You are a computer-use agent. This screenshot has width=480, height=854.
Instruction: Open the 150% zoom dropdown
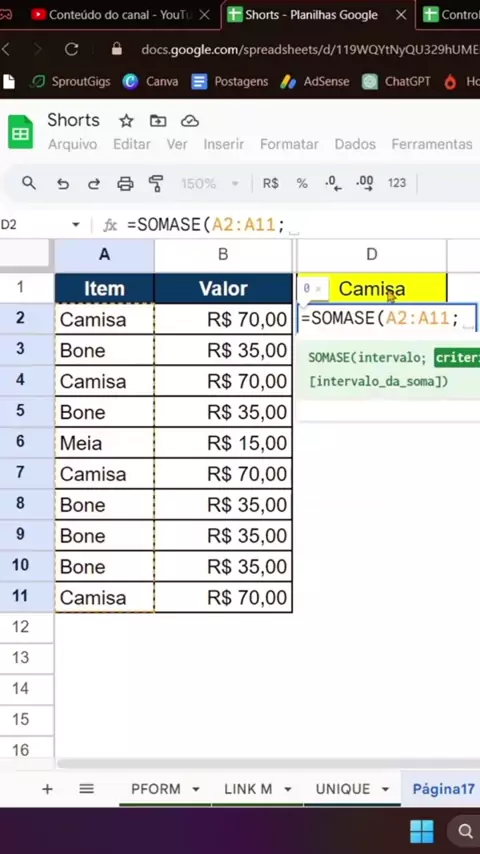[x=210, y=184]
